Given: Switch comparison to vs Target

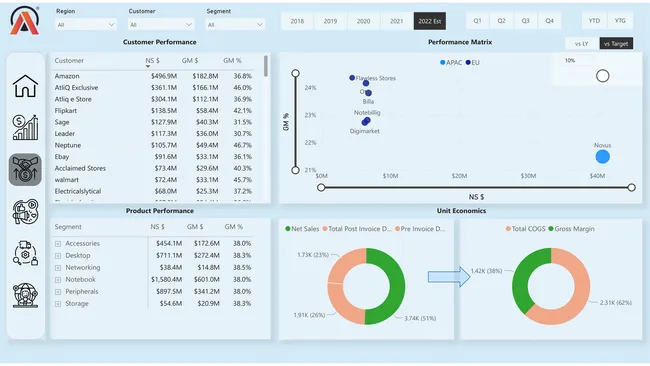Looking at the screenshot, I should click(616, 44).
